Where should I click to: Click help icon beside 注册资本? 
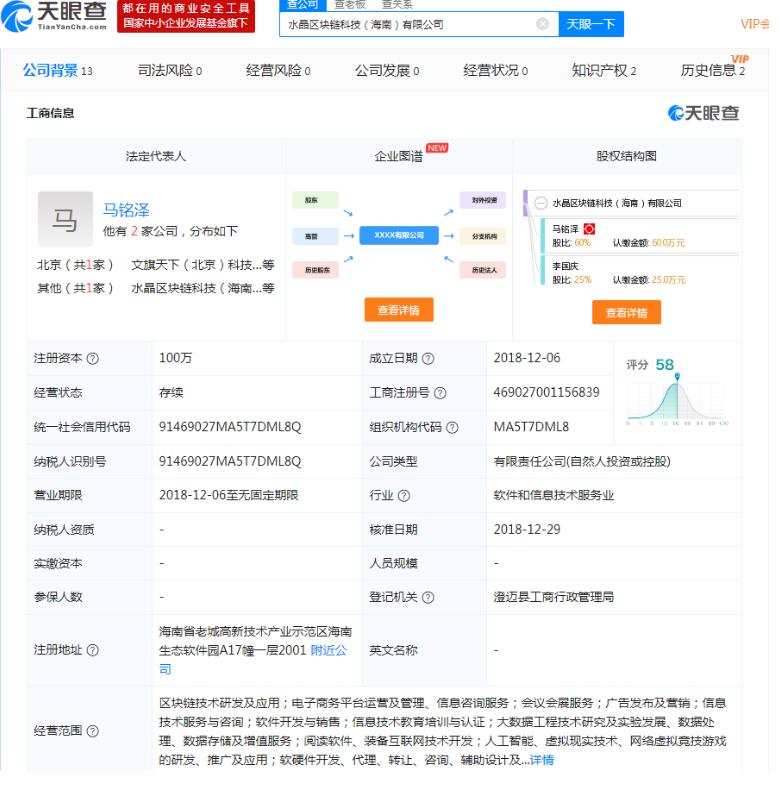(x=93, y=359)
